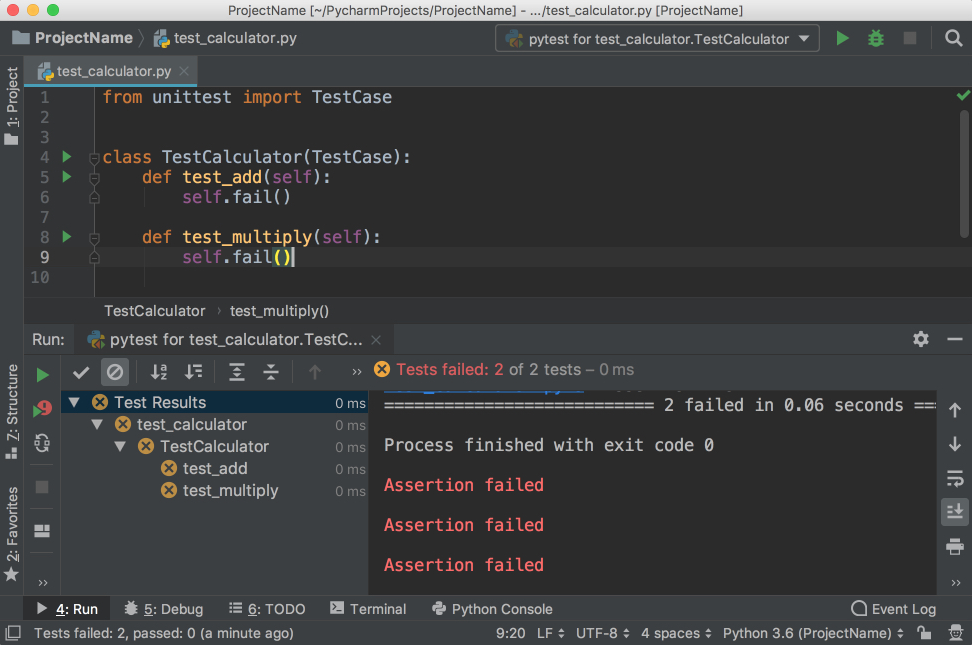Sort tests by duration
Viewport: 972px width, 645px height.
coord(192,372)
